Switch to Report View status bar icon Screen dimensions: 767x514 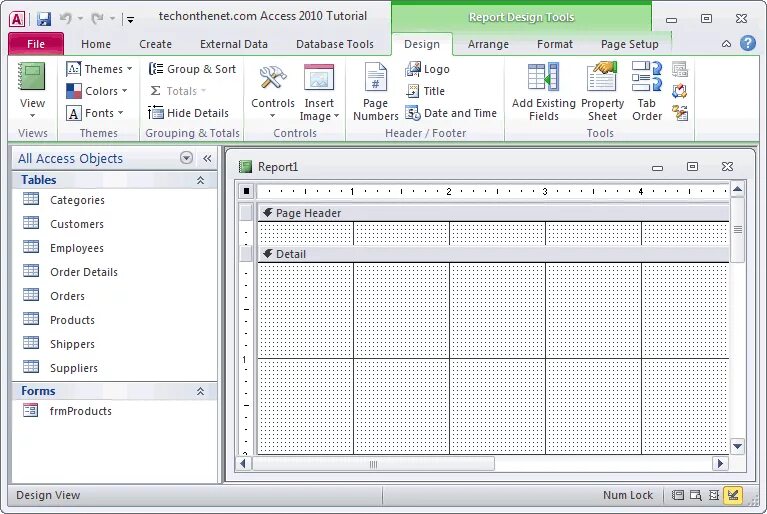pyautogui.click(x=677, y=495)
